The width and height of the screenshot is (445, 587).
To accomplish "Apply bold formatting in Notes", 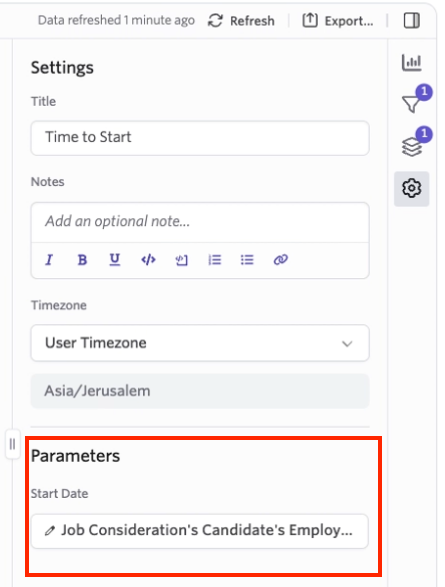I will coord(82,259).
